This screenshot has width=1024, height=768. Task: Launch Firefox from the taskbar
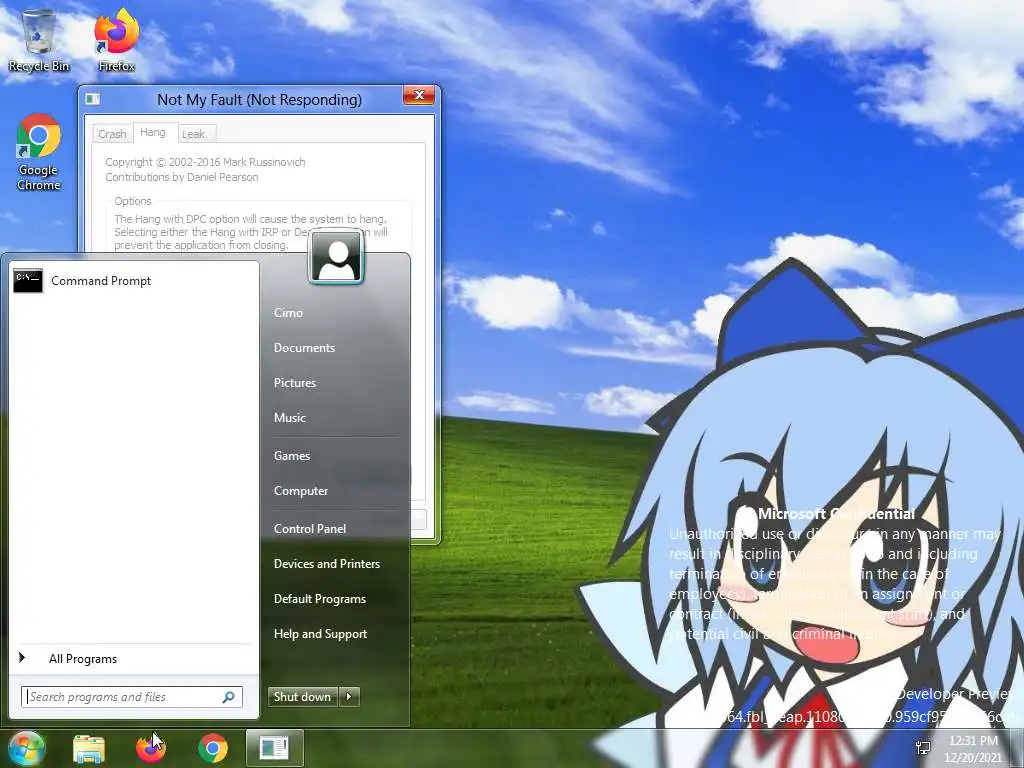(151, 748)
